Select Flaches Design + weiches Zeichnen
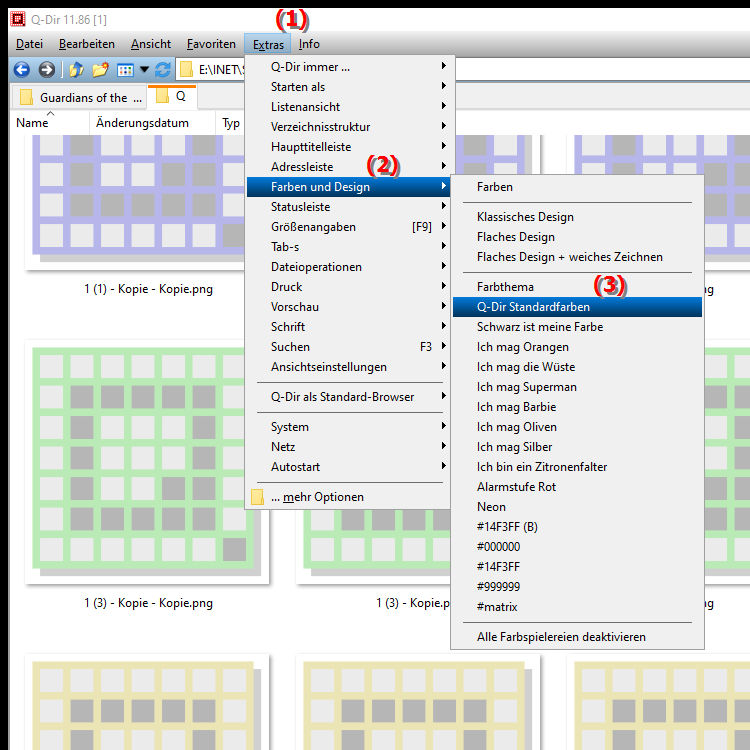 (577, 257)
